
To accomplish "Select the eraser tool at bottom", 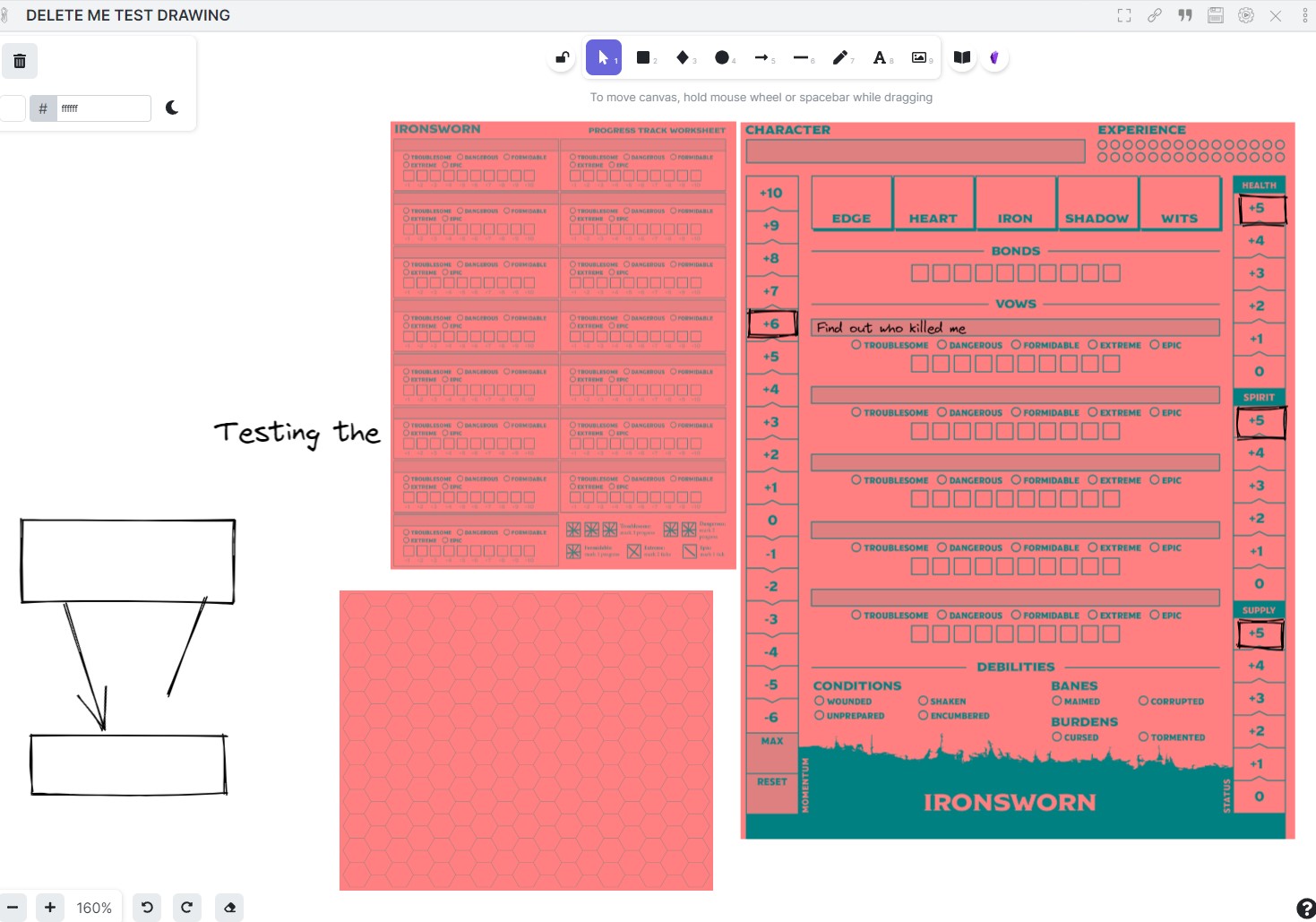I will click(x=229, y=908).
